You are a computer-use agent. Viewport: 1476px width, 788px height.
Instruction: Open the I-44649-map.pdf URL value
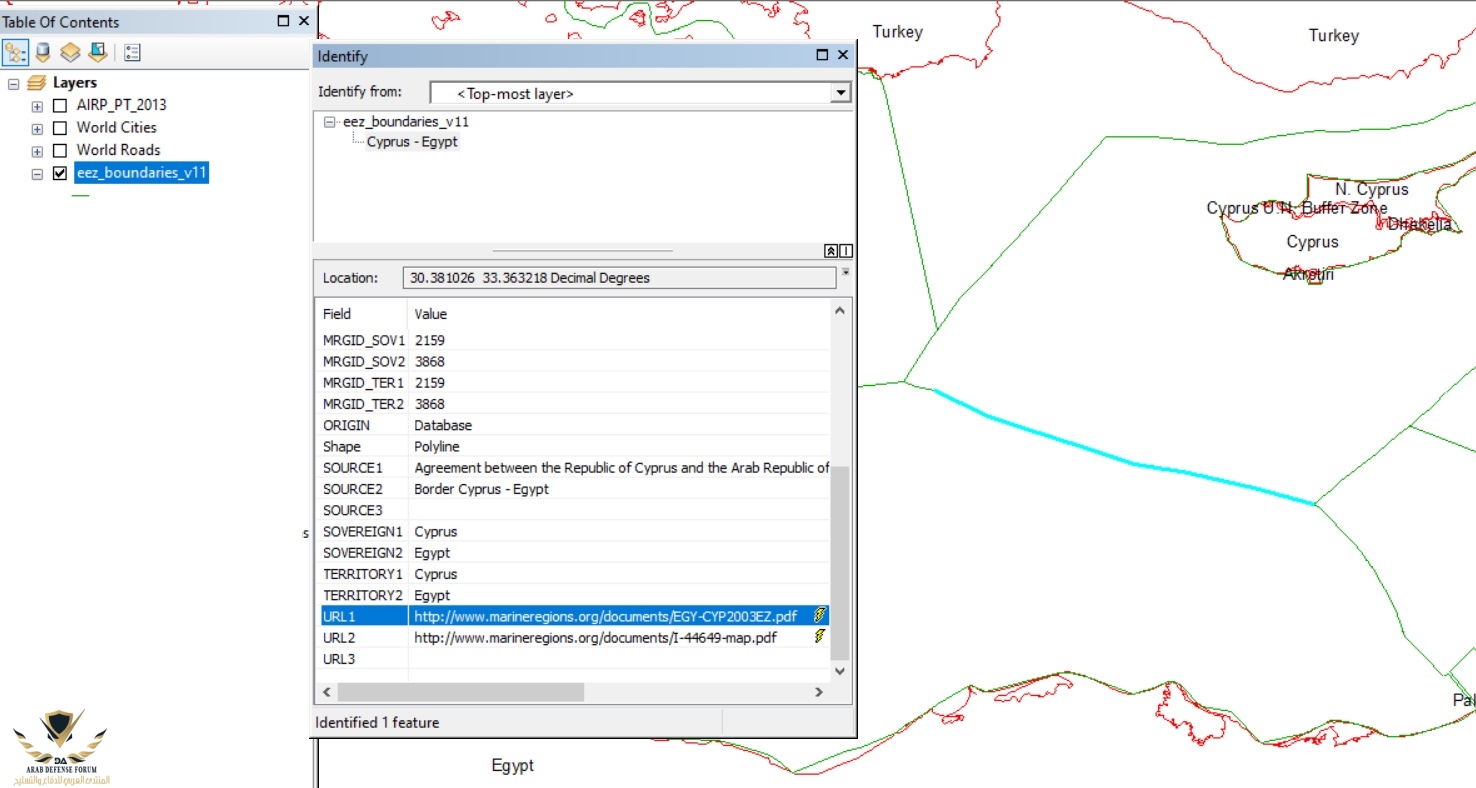(x=595, y=637)
